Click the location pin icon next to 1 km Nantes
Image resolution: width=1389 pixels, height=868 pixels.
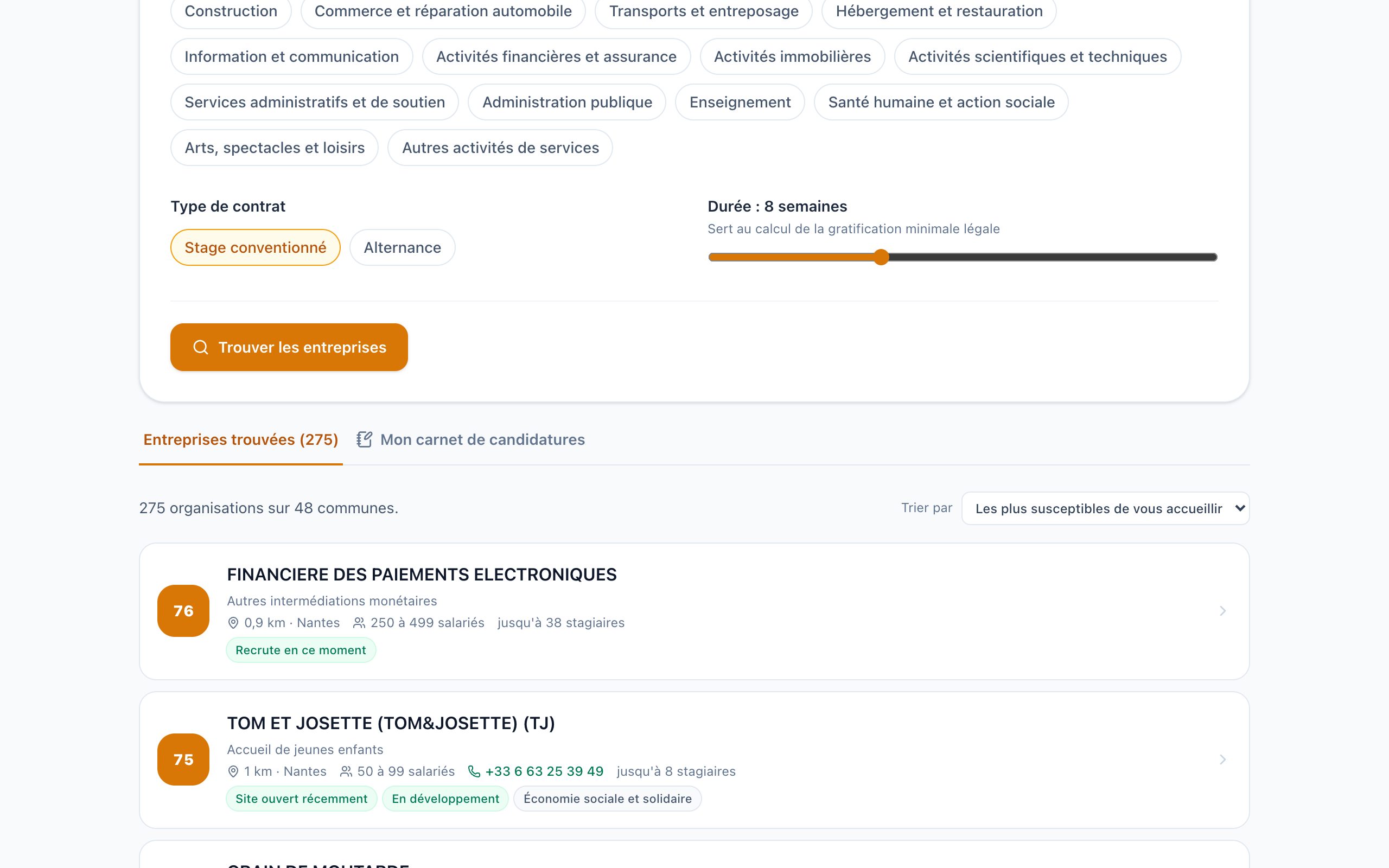pyautogui.click(x=233, y=771)
